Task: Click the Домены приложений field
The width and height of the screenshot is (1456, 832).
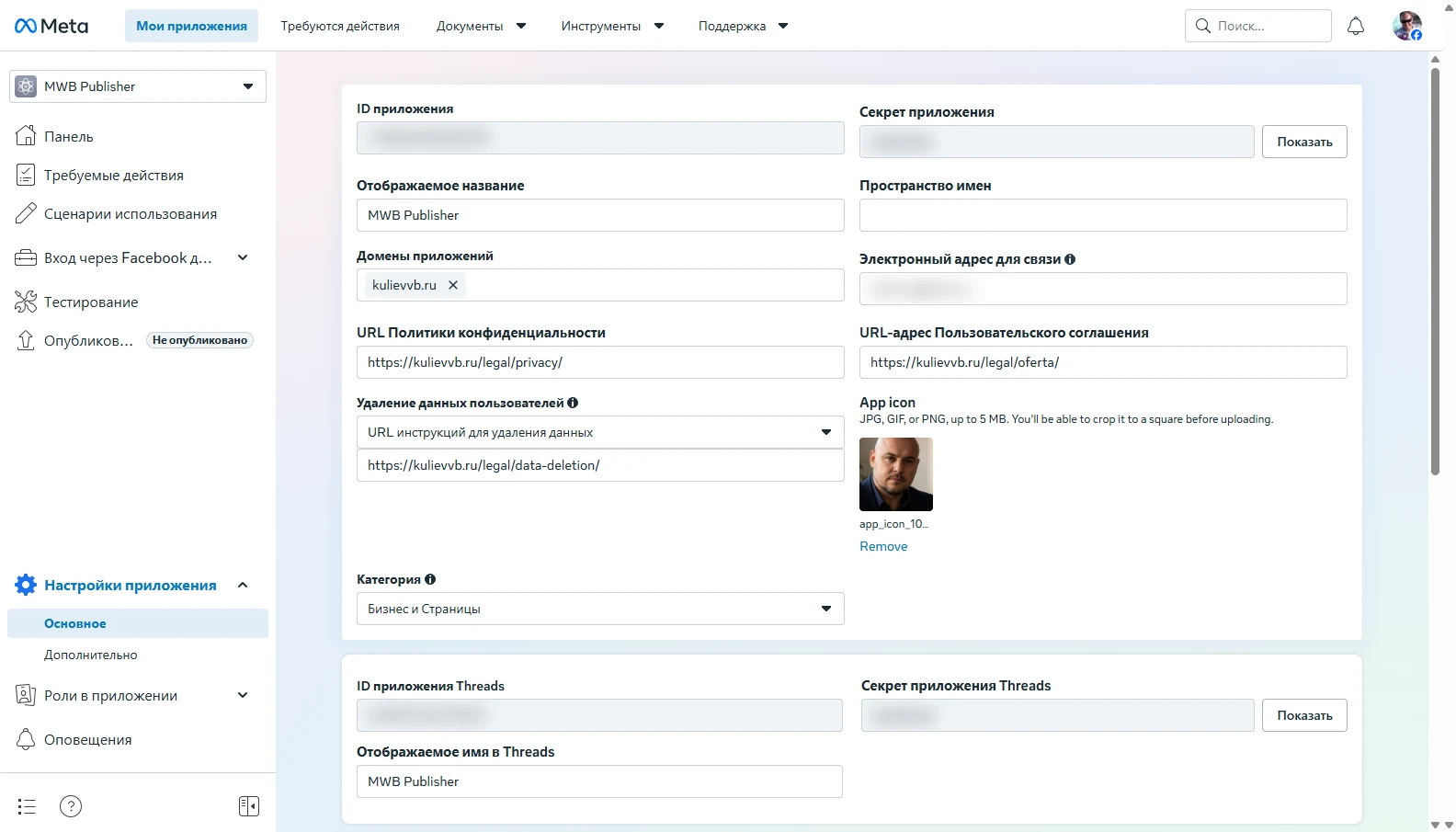Action: (x=600, y=285)
